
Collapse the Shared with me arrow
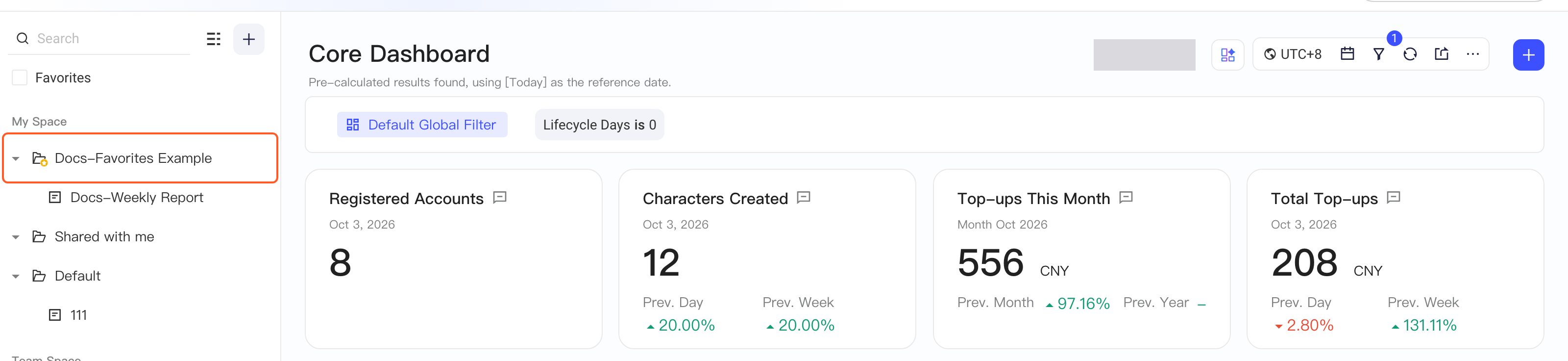tap(16, 237)
